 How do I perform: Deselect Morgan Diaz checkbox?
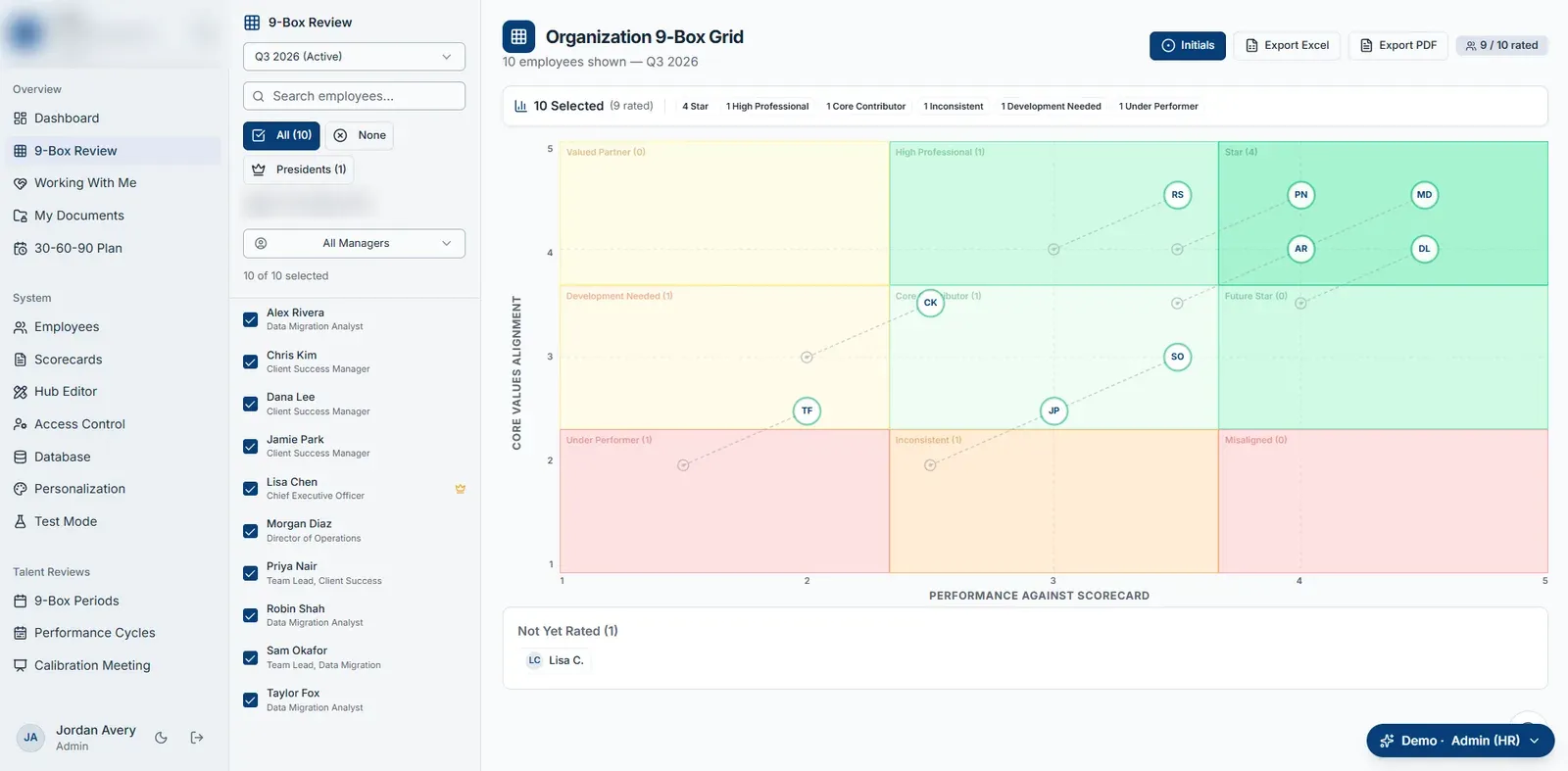pos(251,531)
